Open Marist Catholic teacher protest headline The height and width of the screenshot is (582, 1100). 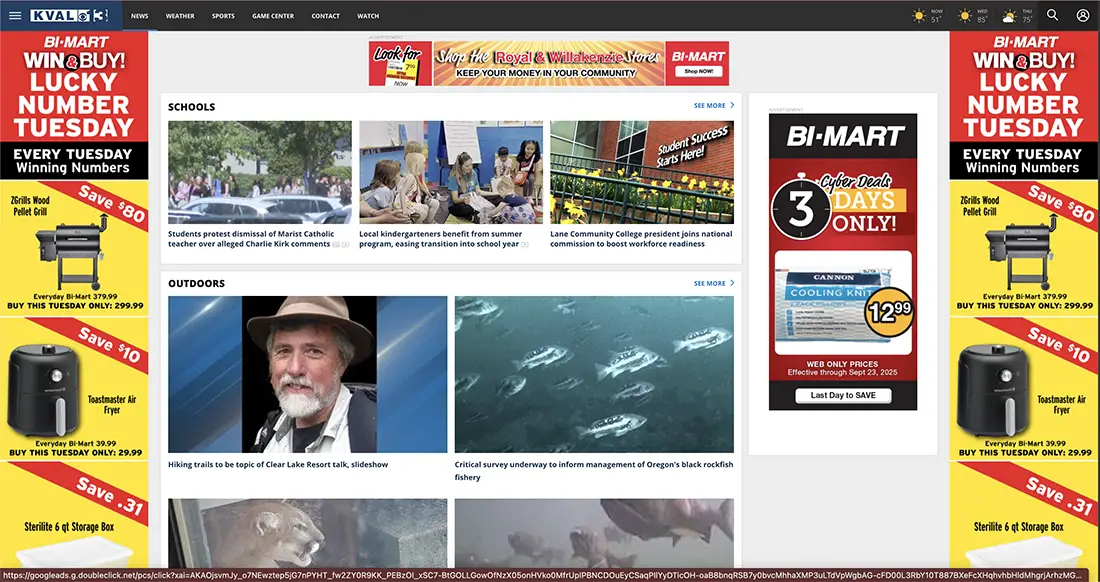pyautogui.click(x=249, y=239)
